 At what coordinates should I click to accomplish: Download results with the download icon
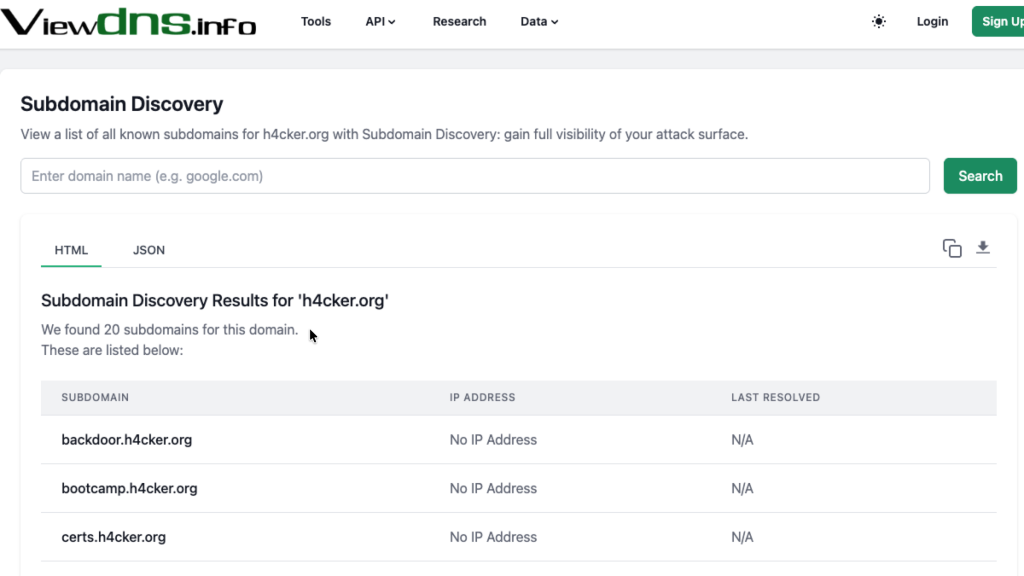983,248
